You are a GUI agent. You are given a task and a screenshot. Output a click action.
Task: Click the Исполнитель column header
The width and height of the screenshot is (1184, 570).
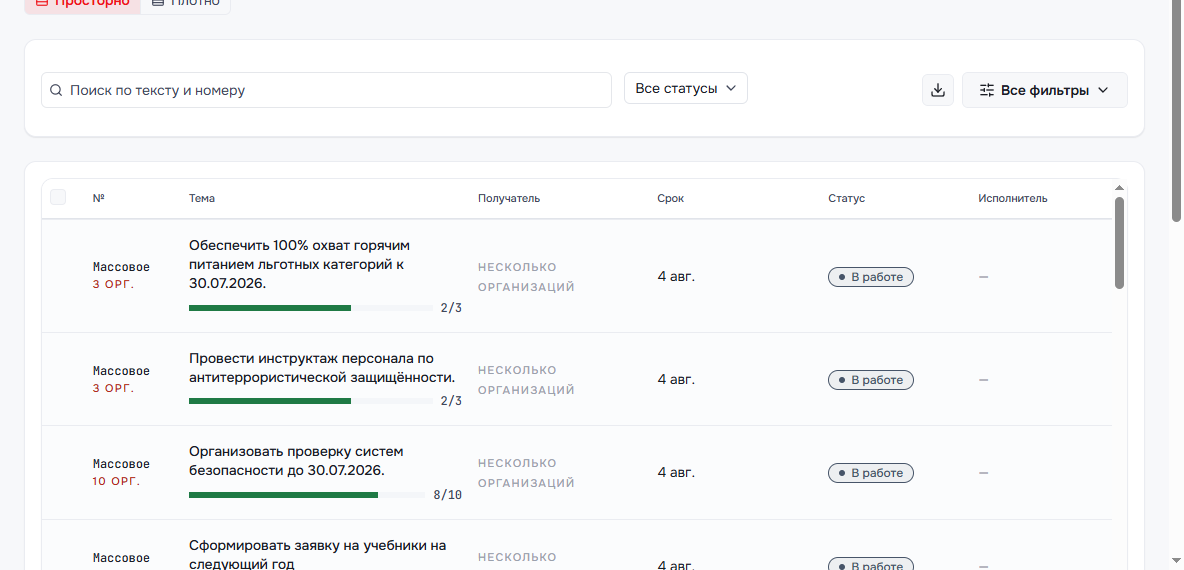point(1013,199)
